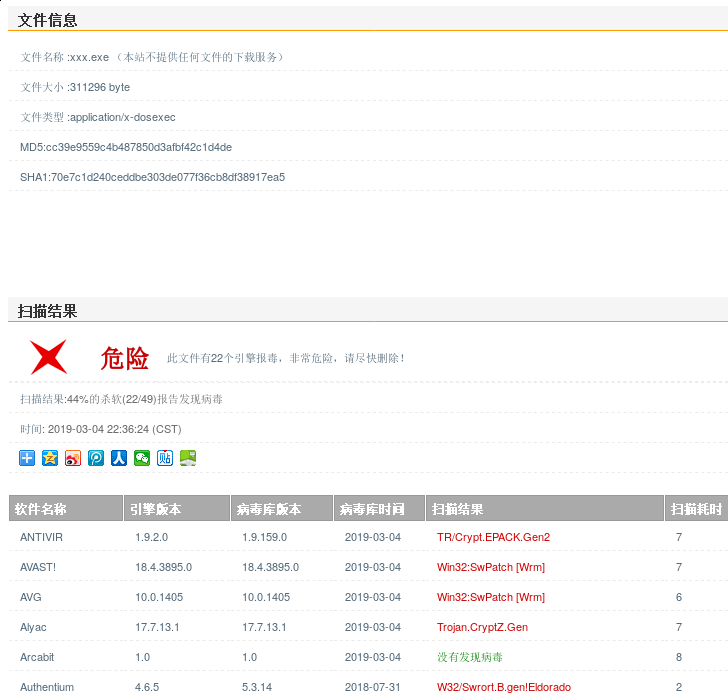Image resolution: width=728 pixels, height=700 pixels.
Task: Click Authentium database version 5.3.14
Action: pyautogui.click(x=257, y=687)
